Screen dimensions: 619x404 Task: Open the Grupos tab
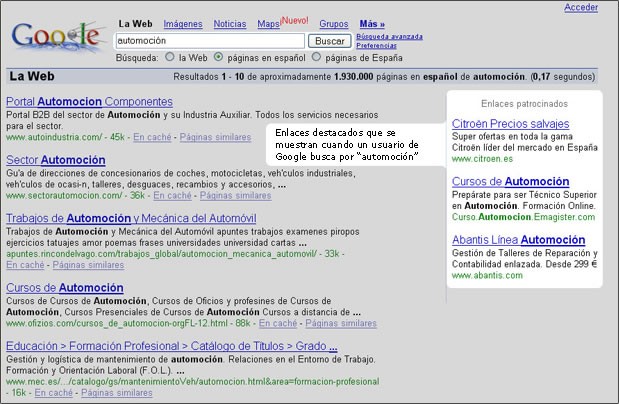(x=334, y=24)
